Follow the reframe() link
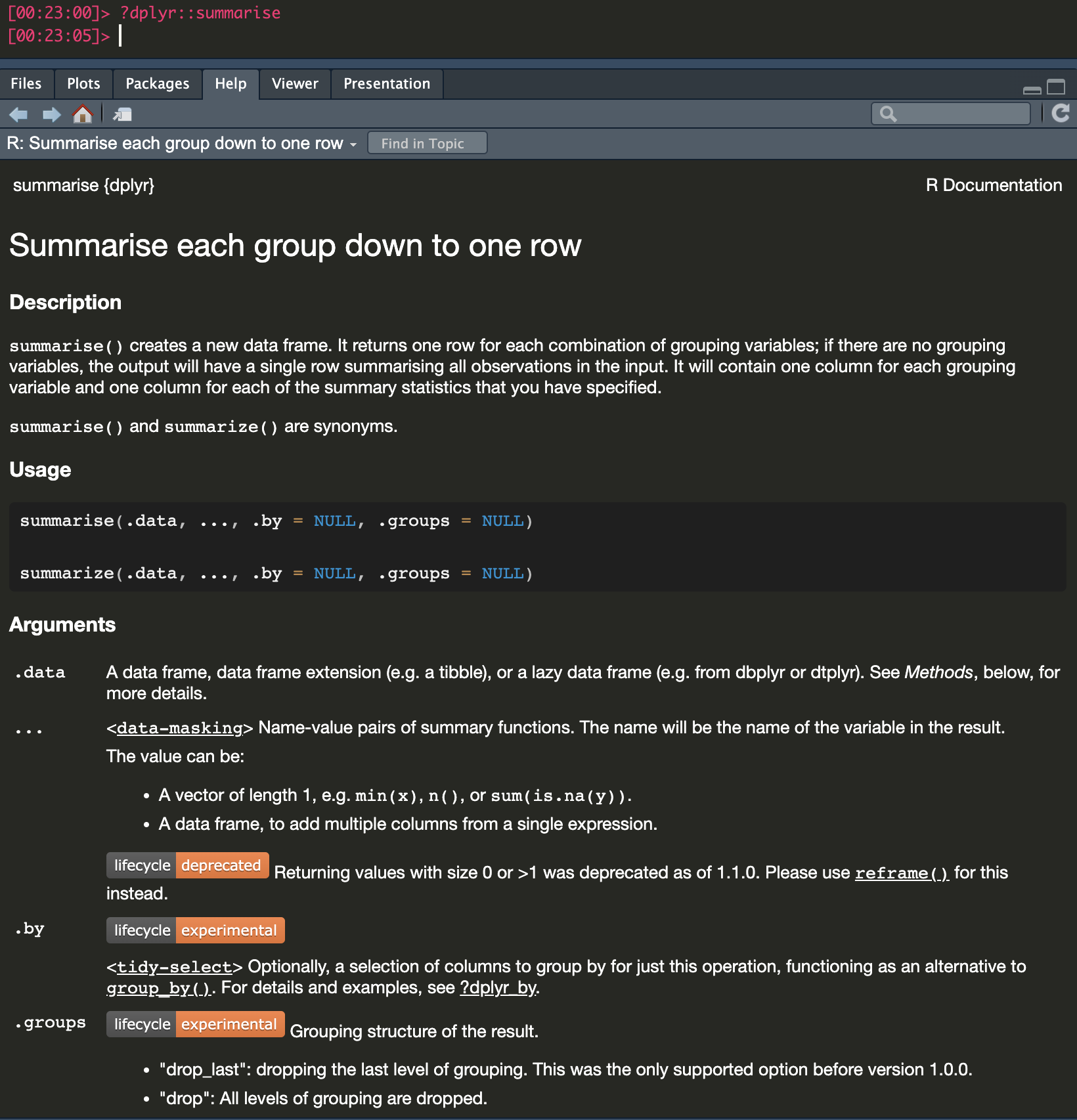 901,873
